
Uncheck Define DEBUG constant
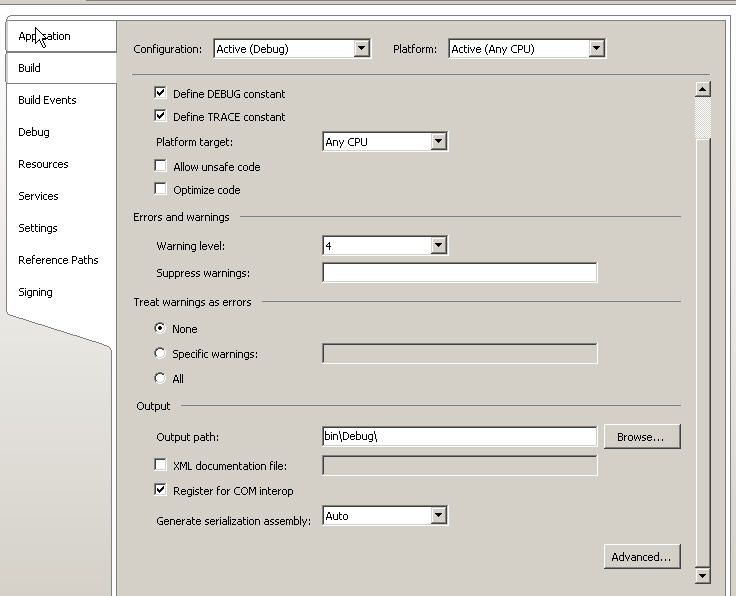pos(161,92)
